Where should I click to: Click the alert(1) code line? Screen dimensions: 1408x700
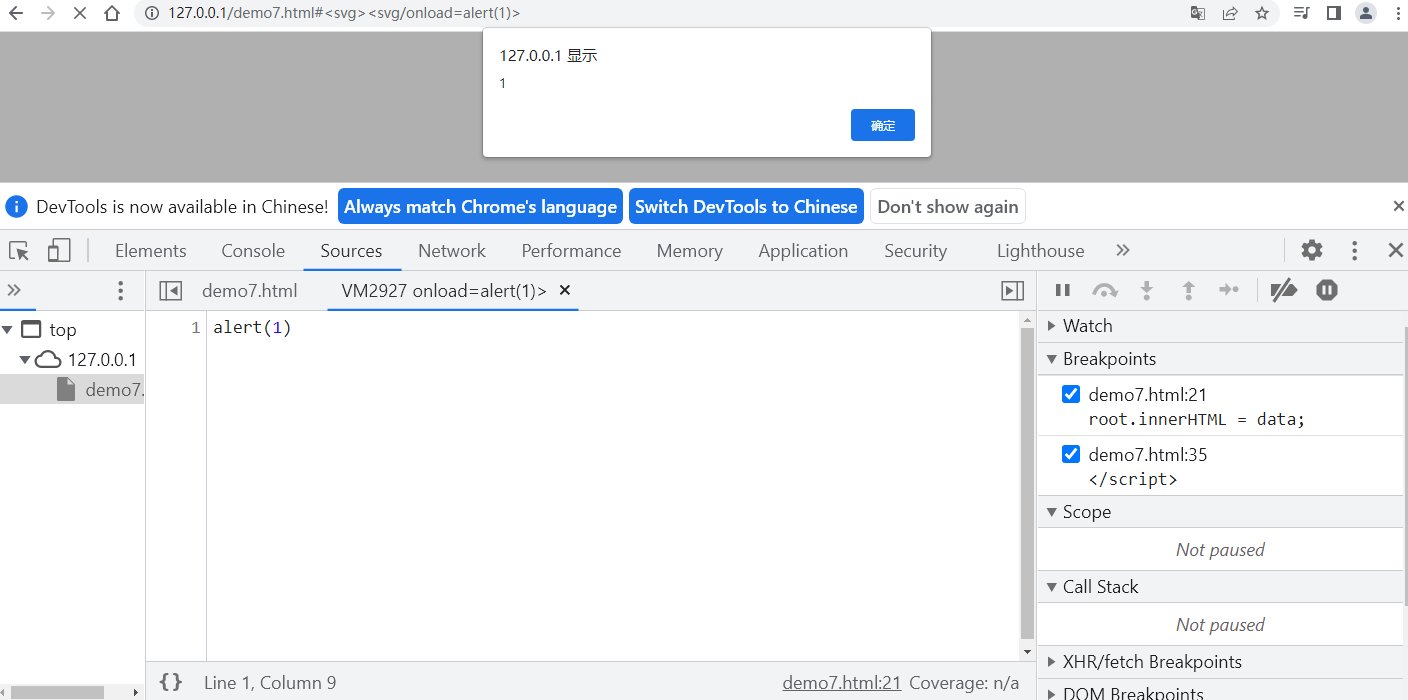pyautogui.click(x=252, y=327)
